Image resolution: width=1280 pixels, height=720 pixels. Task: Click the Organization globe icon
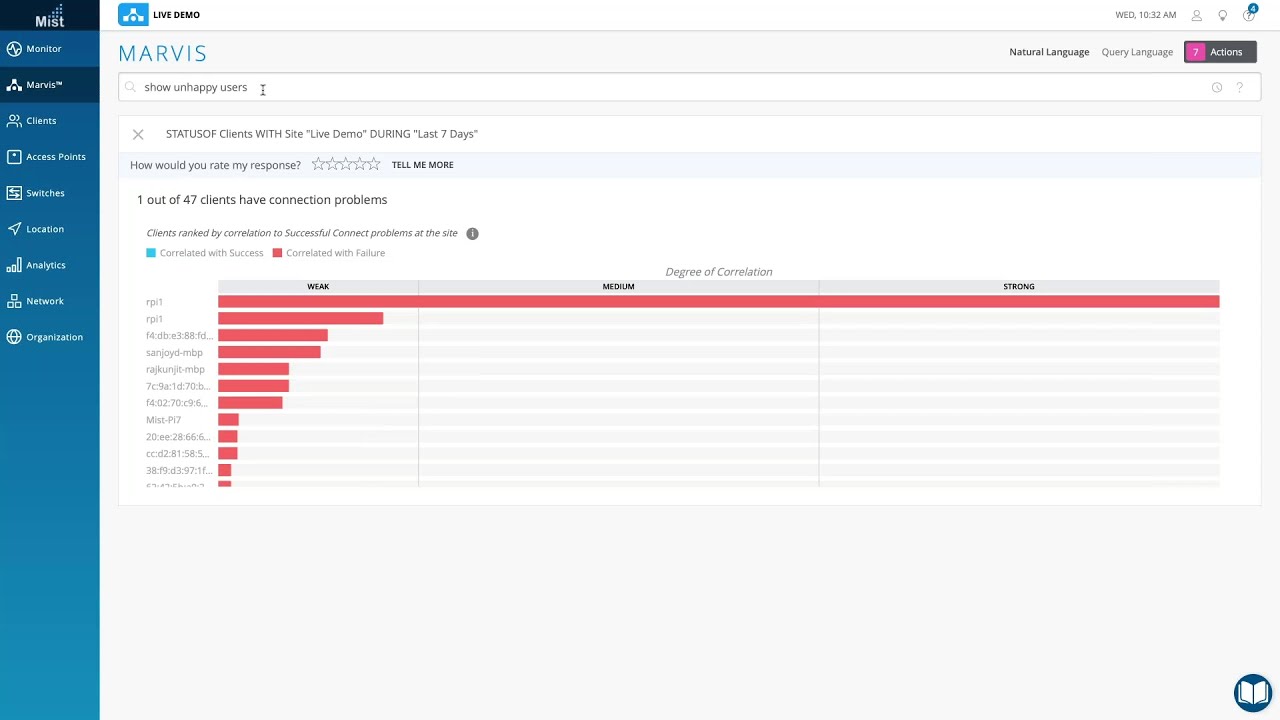pyautogui.click(x=14, y=337)
